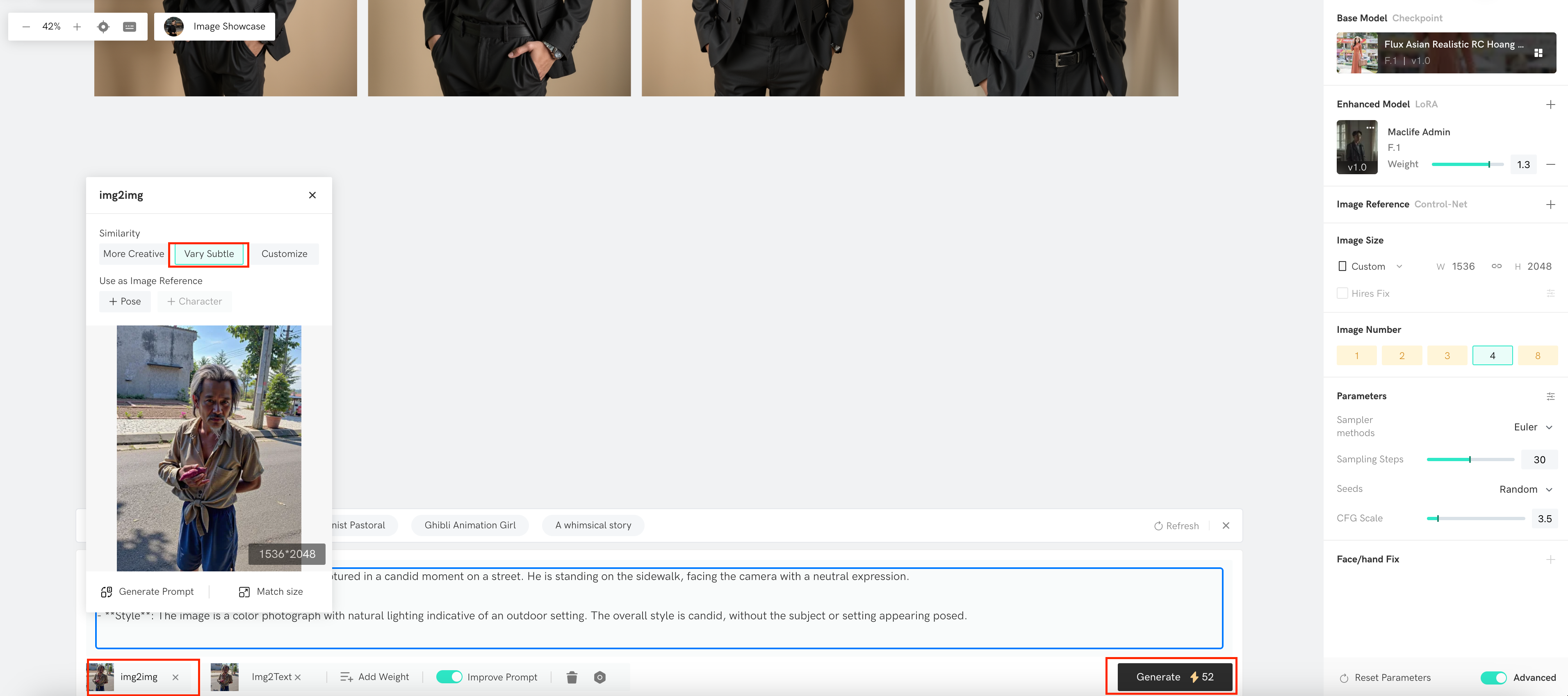Image resolution: width=1568 pixels, height=696 pixels.
Task: Zoom in using the plus icon
Action: pos(77,26)
